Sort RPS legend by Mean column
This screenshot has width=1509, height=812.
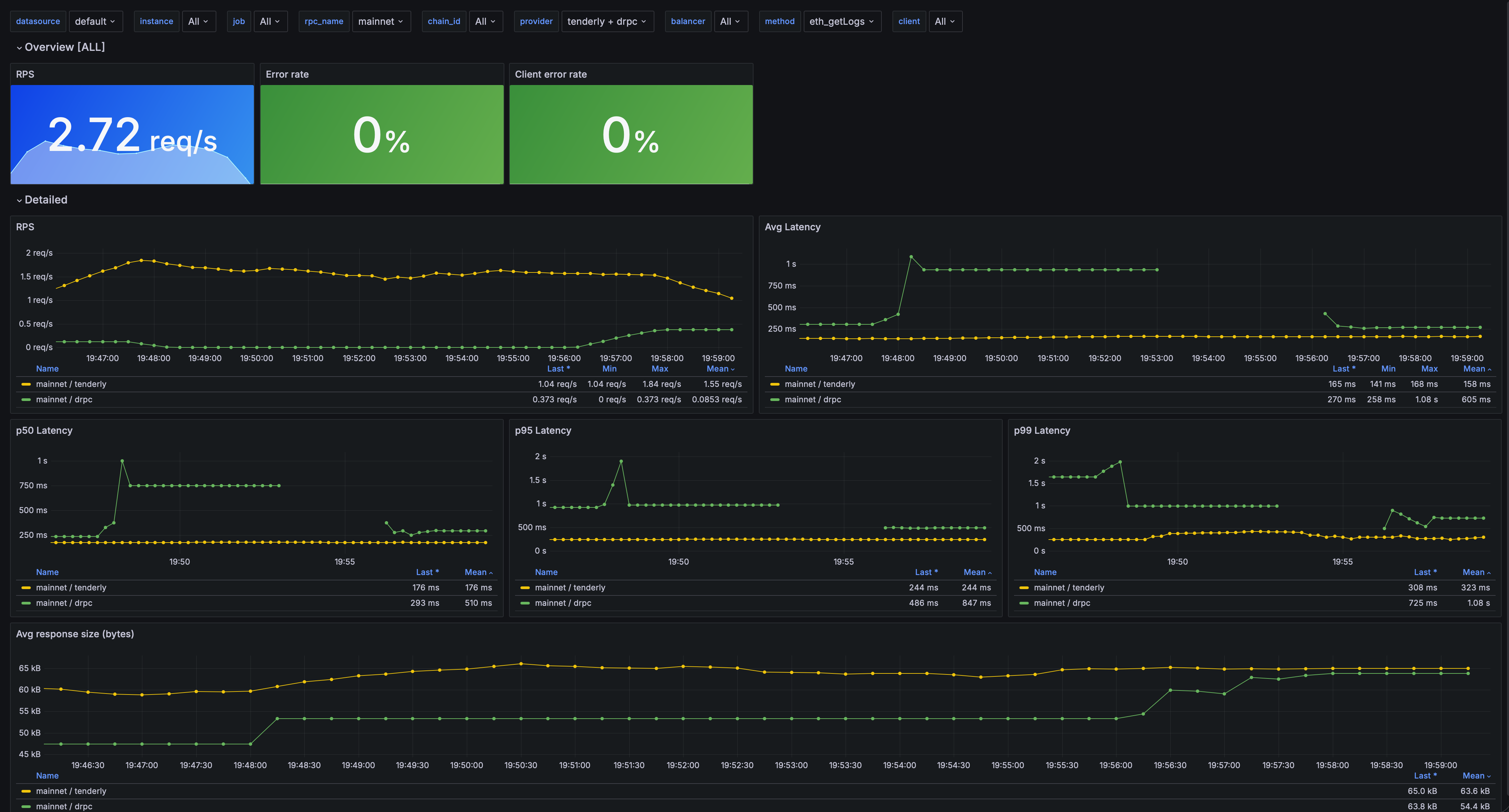[x=720, y=369]
